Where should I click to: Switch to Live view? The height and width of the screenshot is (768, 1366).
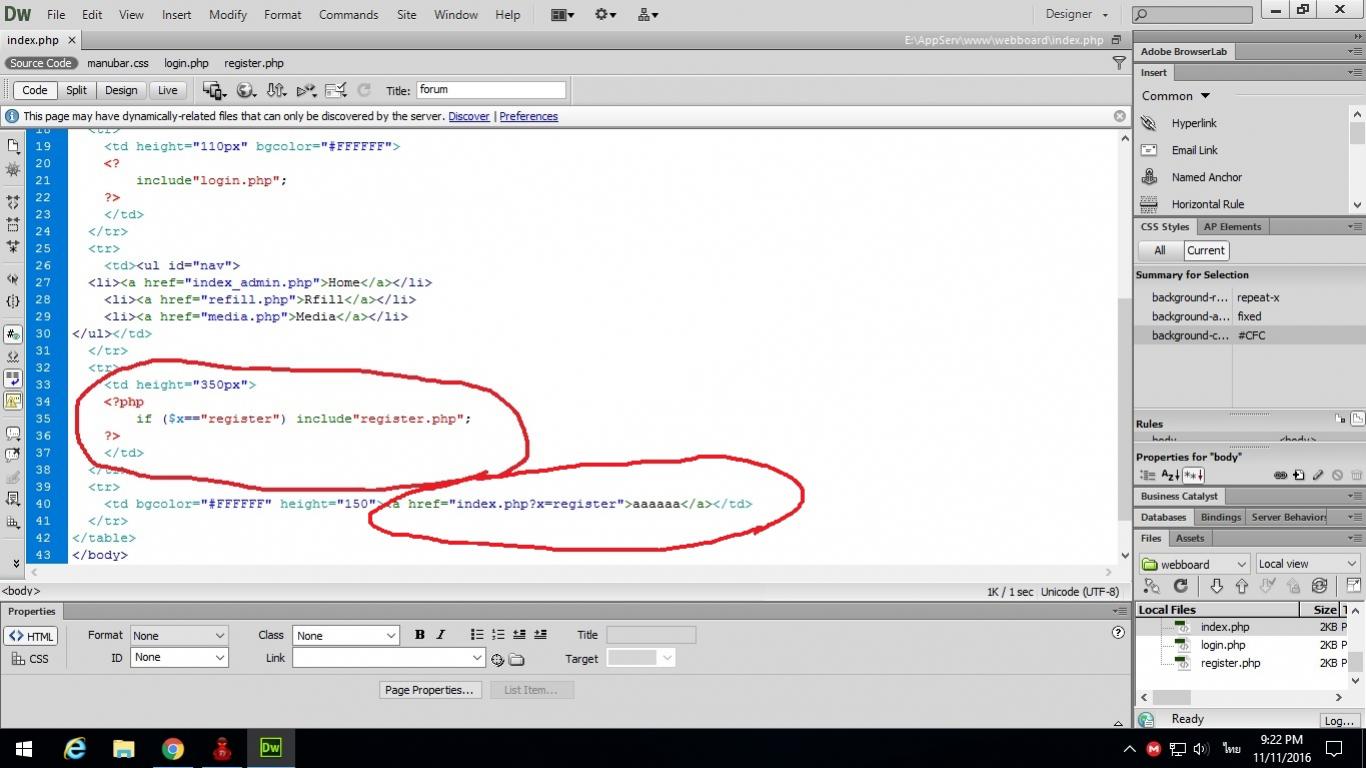coord(167,90)
